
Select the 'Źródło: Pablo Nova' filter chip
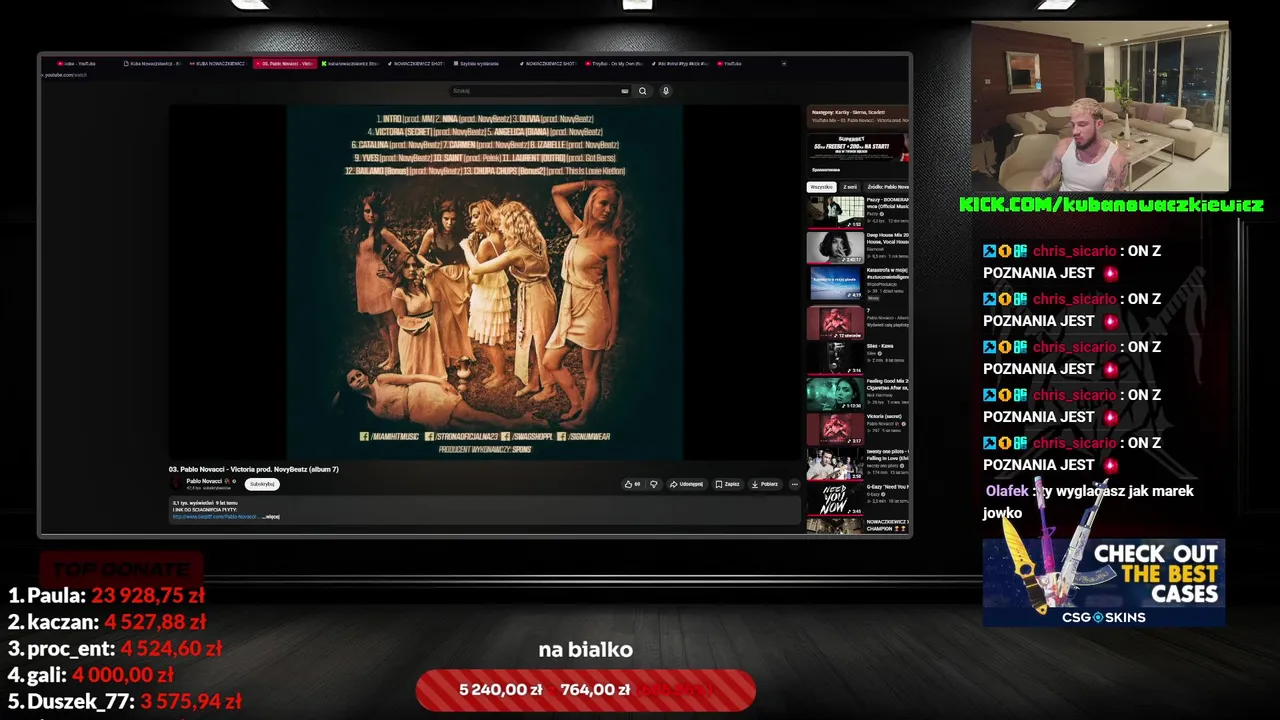pyautogui.click(x=887, y=187)
